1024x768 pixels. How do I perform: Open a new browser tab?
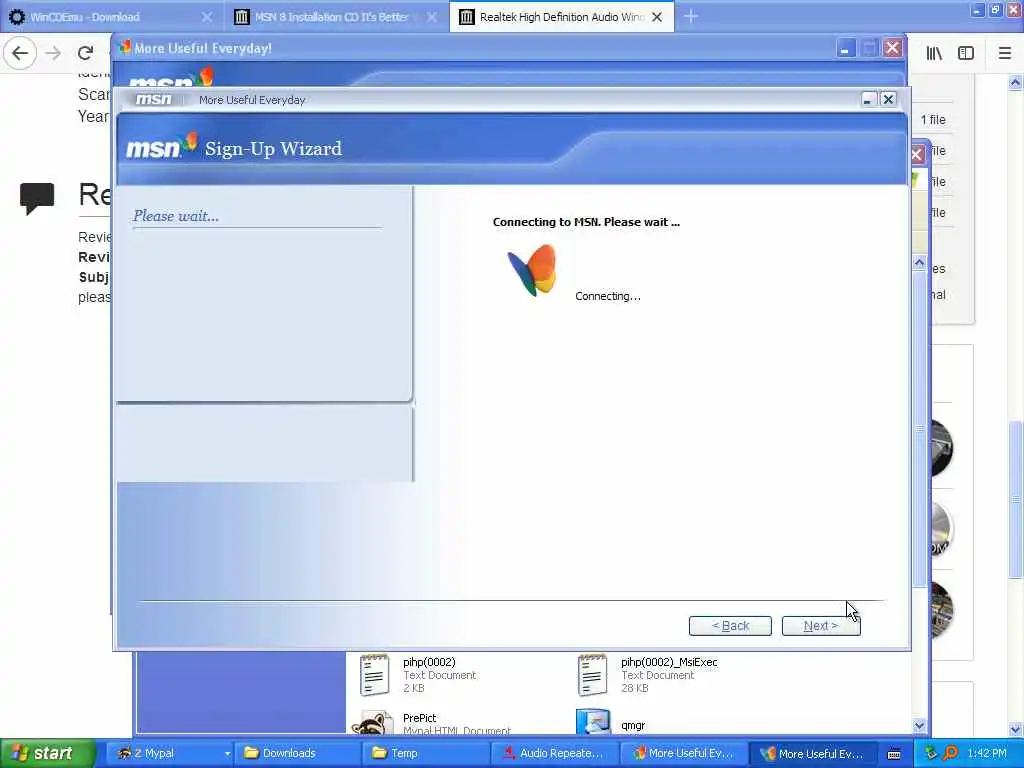click(691, 17)
